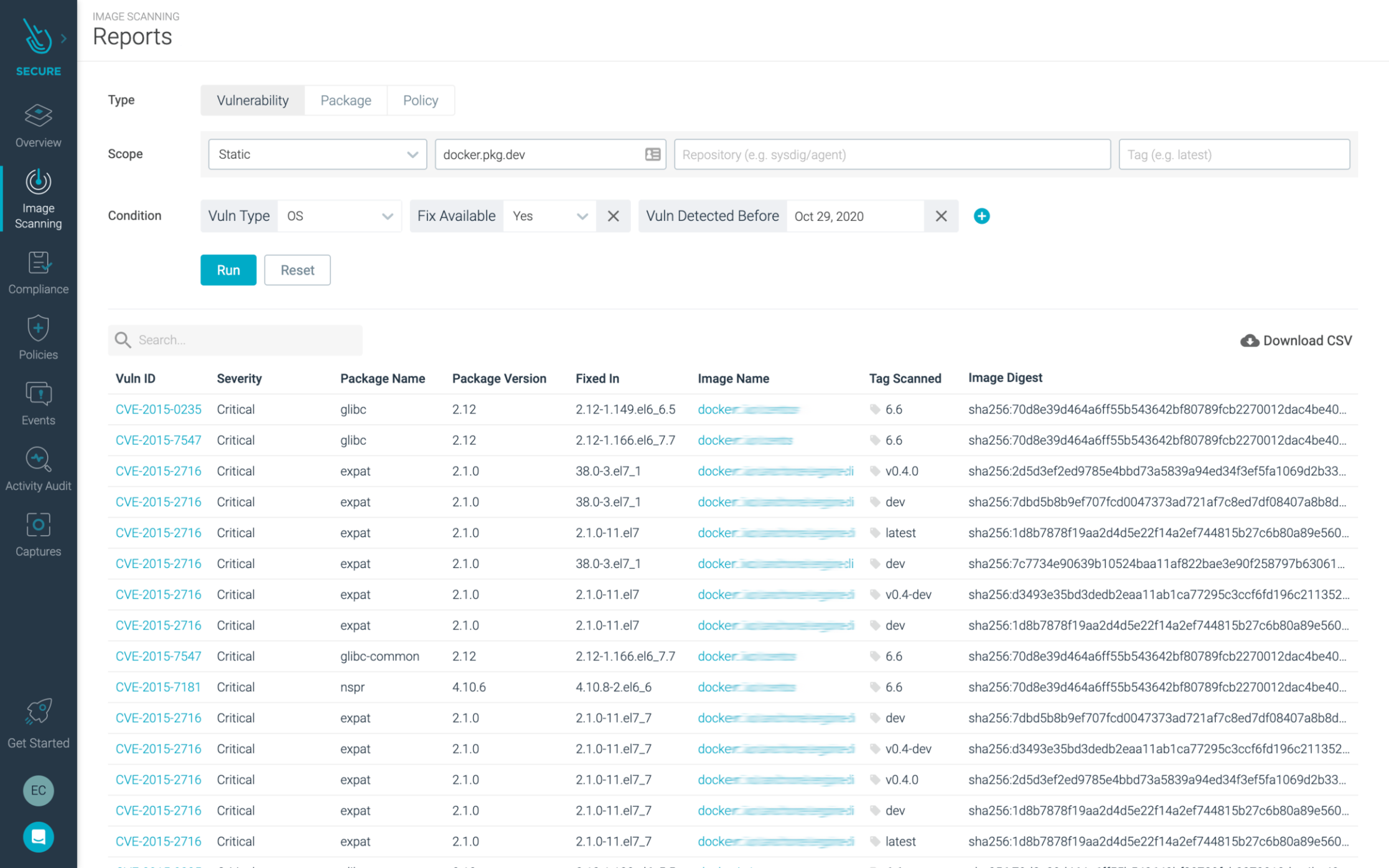Viewport: 1389px width, 868px height.
Task: Click Fixed In value 2.12-1.149.el6_6.5
Action: (625, 409)
